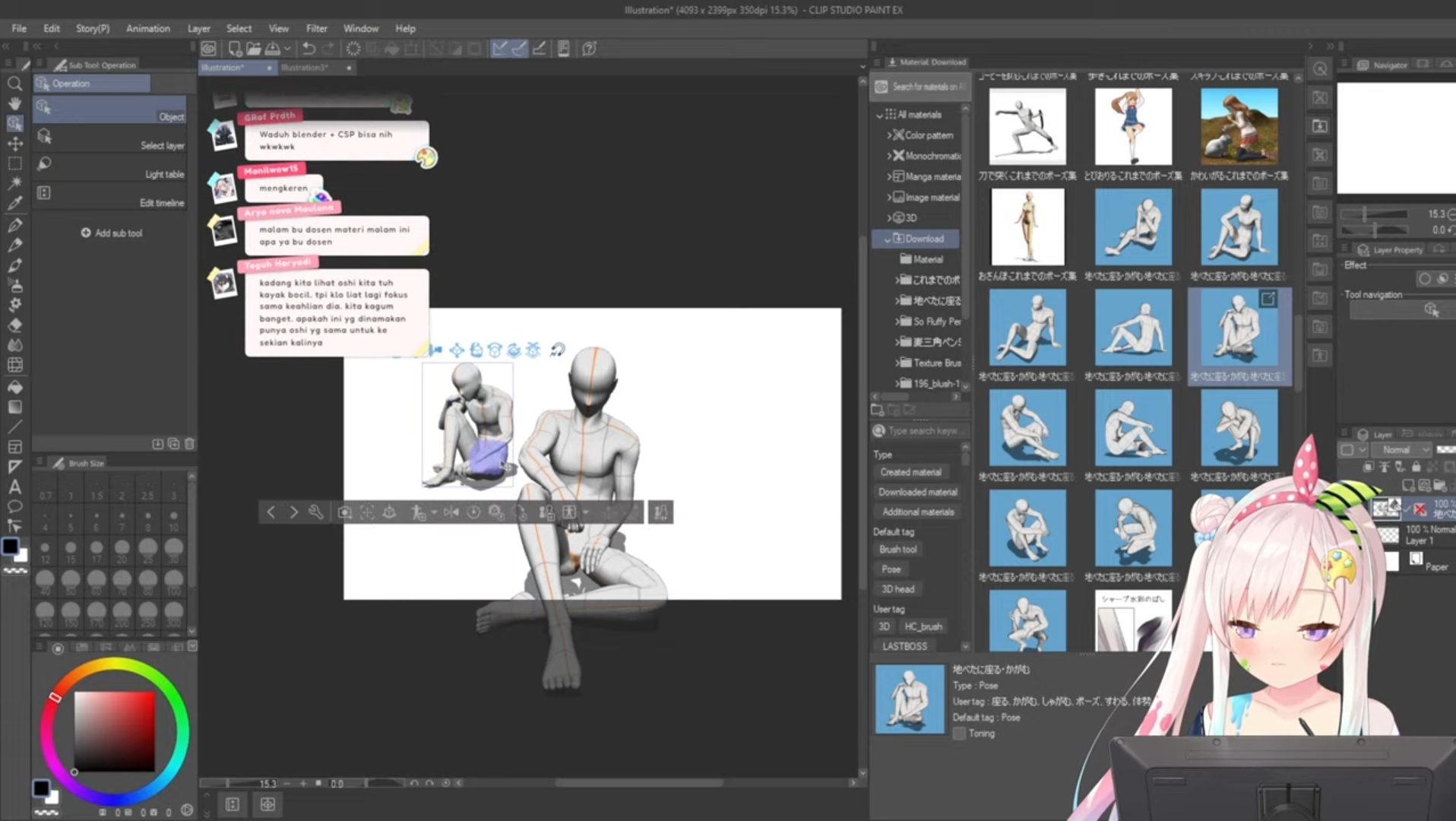
Task: Click the Save icon in command bar
Action: pos(272,49)
